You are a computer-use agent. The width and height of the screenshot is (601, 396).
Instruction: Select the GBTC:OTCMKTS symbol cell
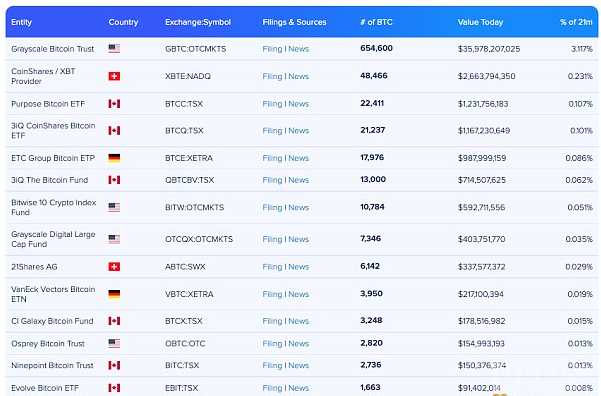(195, 49)
